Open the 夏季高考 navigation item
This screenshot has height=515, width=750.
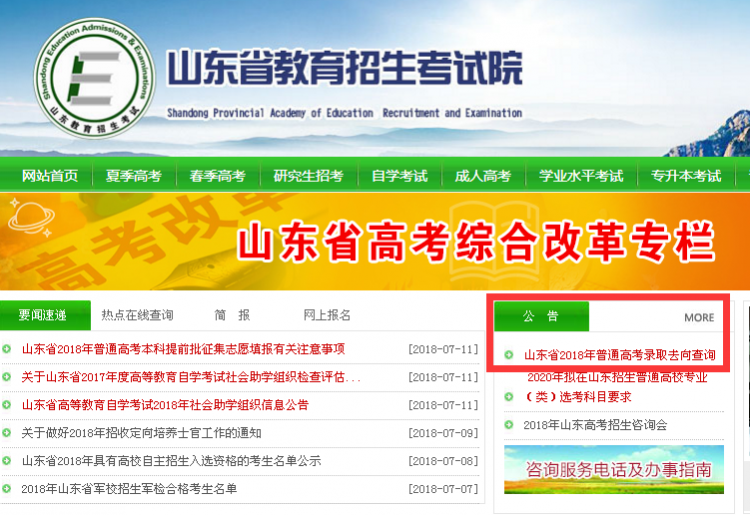[x=133, y=176]
